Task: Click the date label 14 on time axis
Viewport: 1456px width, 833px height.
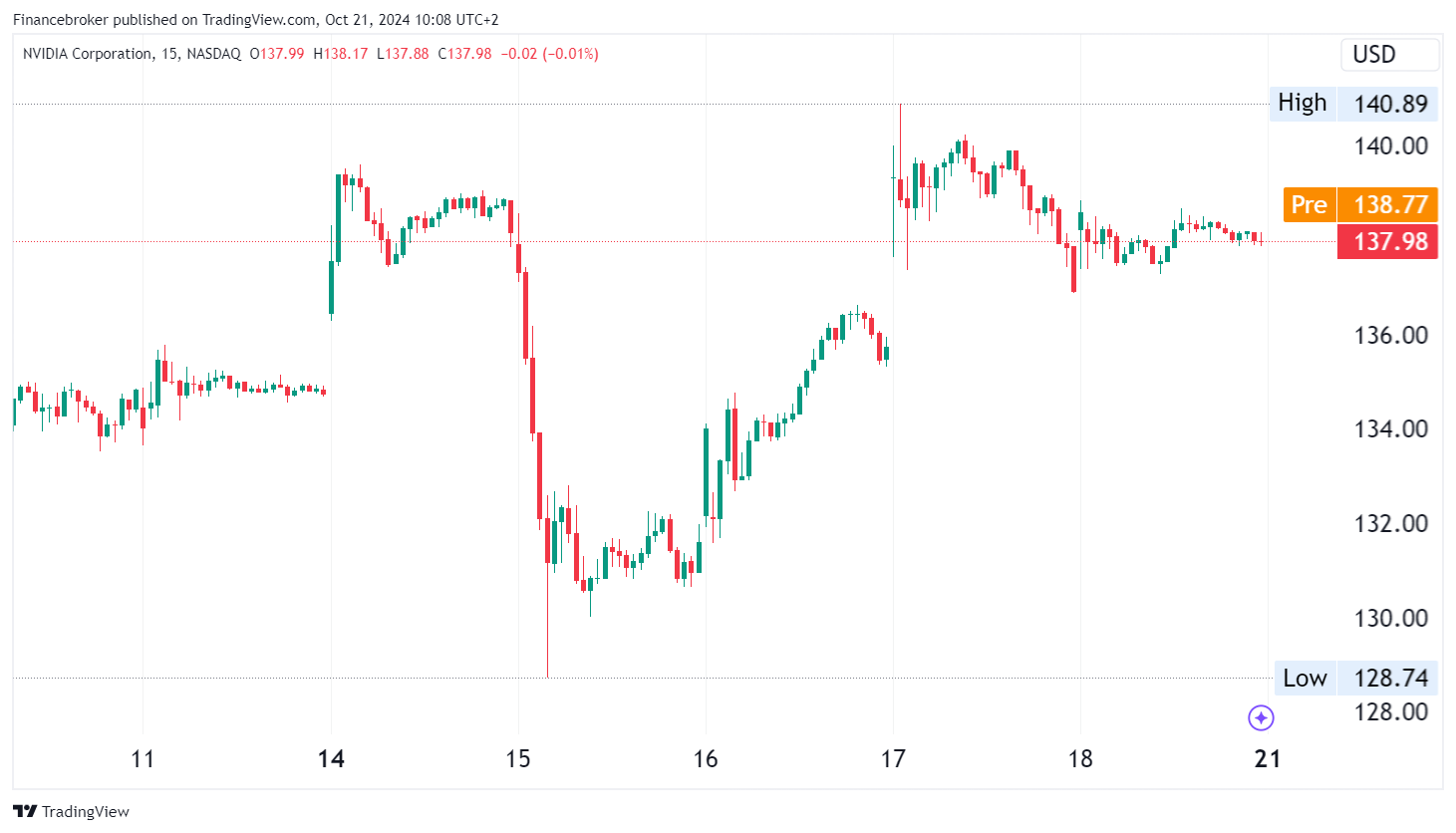Action: [331, 759]
